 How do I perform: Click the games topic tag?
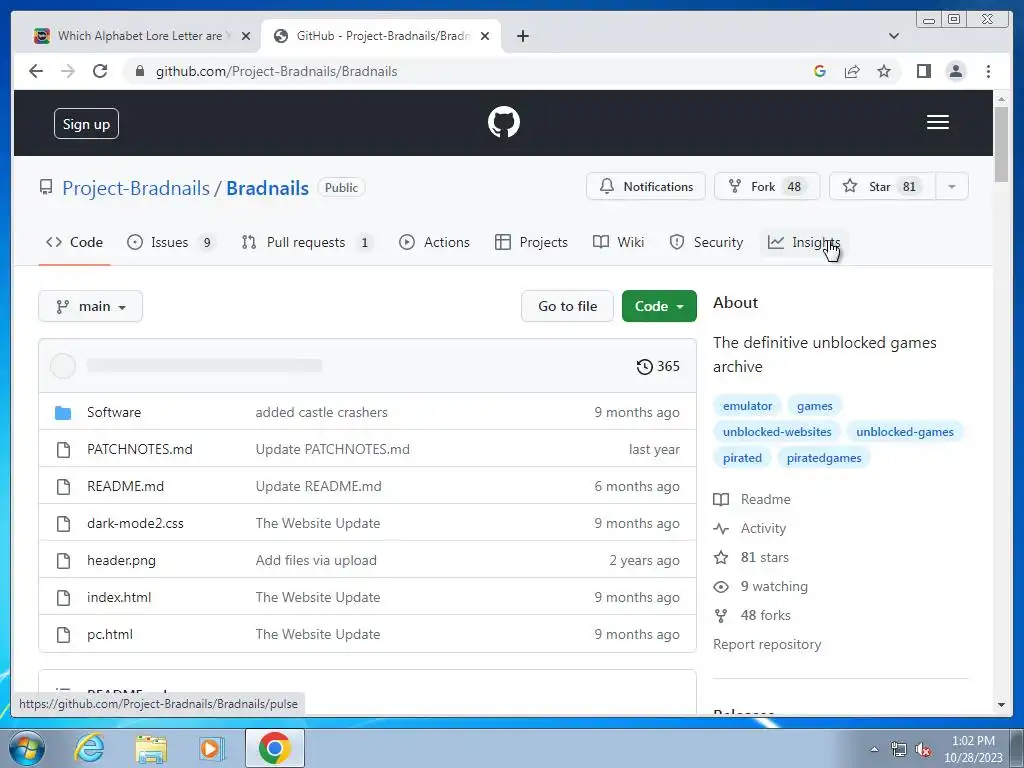coord(814,406)
